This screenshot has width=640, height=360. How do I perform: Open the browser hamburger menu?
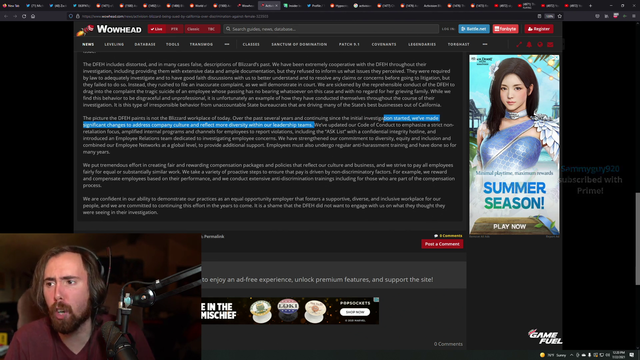(x=634, y=16)
